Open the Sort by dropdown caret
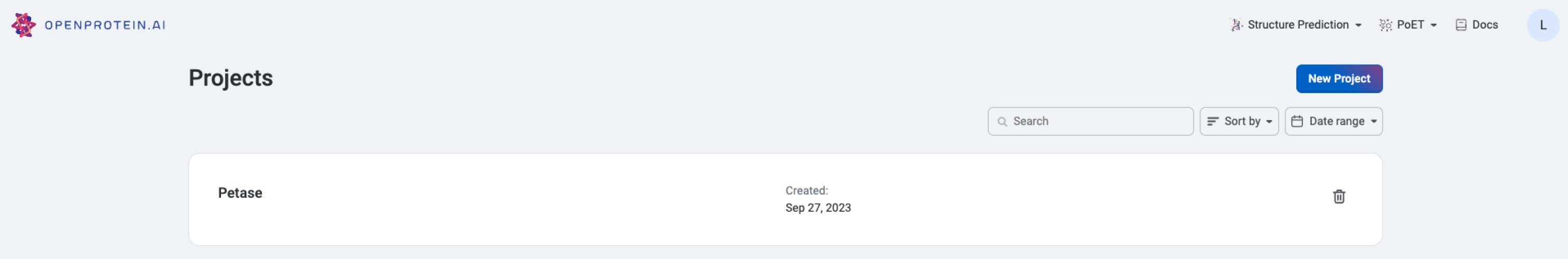The height and width of the screenshot is (259, 1568). (x=1269, y=122)
